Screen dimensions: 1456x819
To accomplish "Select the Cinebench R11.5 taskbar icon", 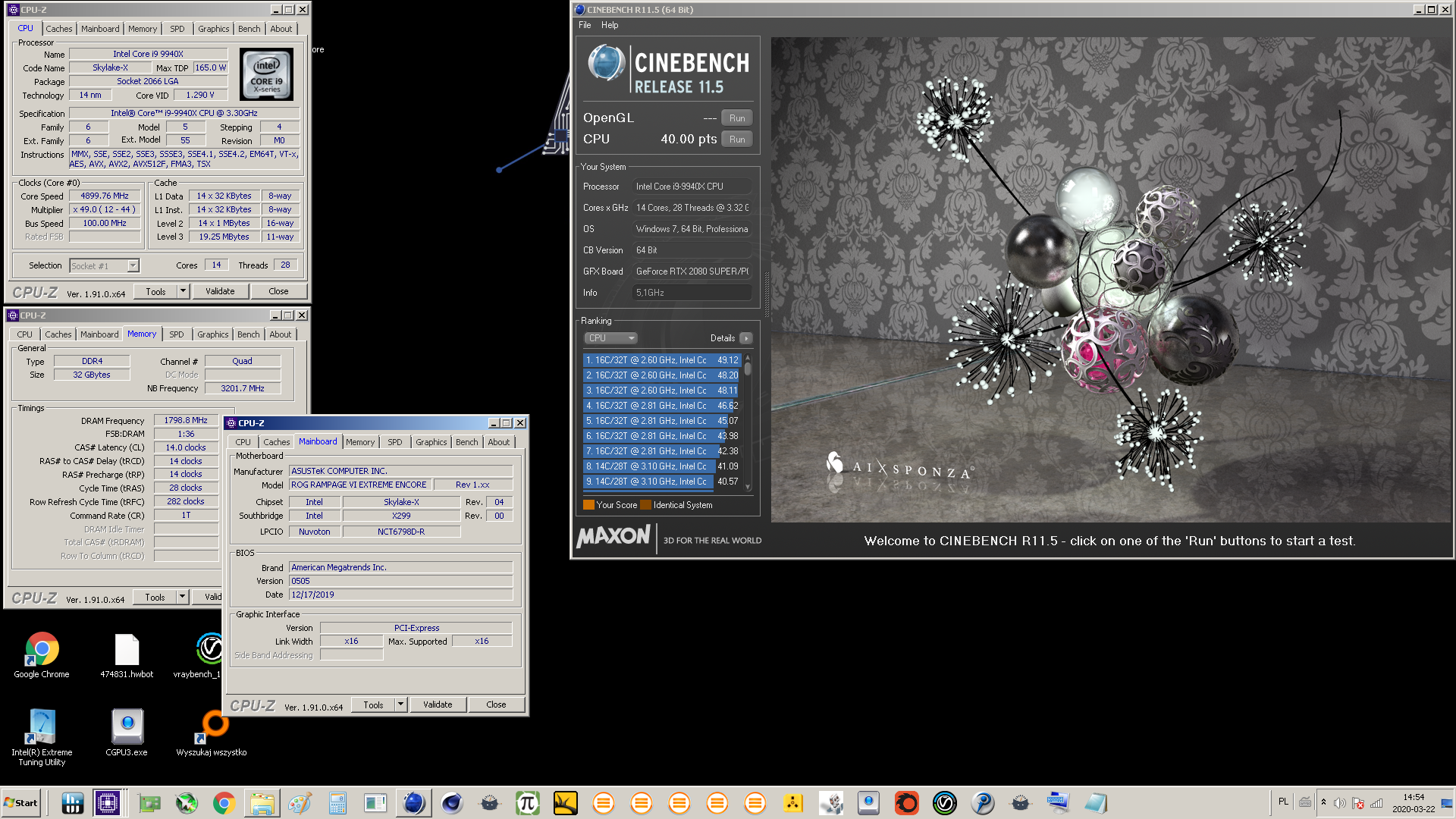I will (x=413, y=802).
